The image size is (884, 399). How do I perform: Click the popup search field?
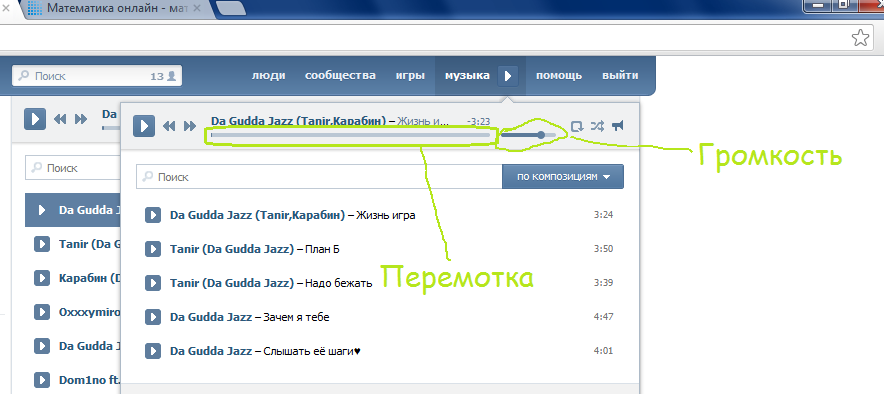click(319, 176)
